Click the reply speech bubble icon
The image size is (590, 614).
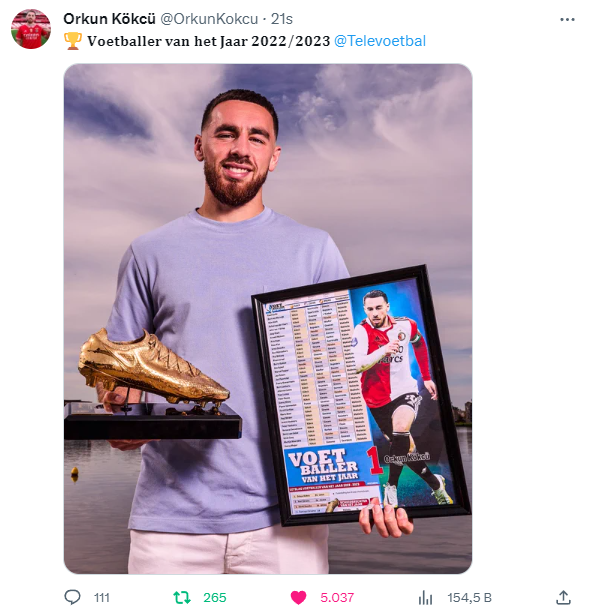point(72,597)
